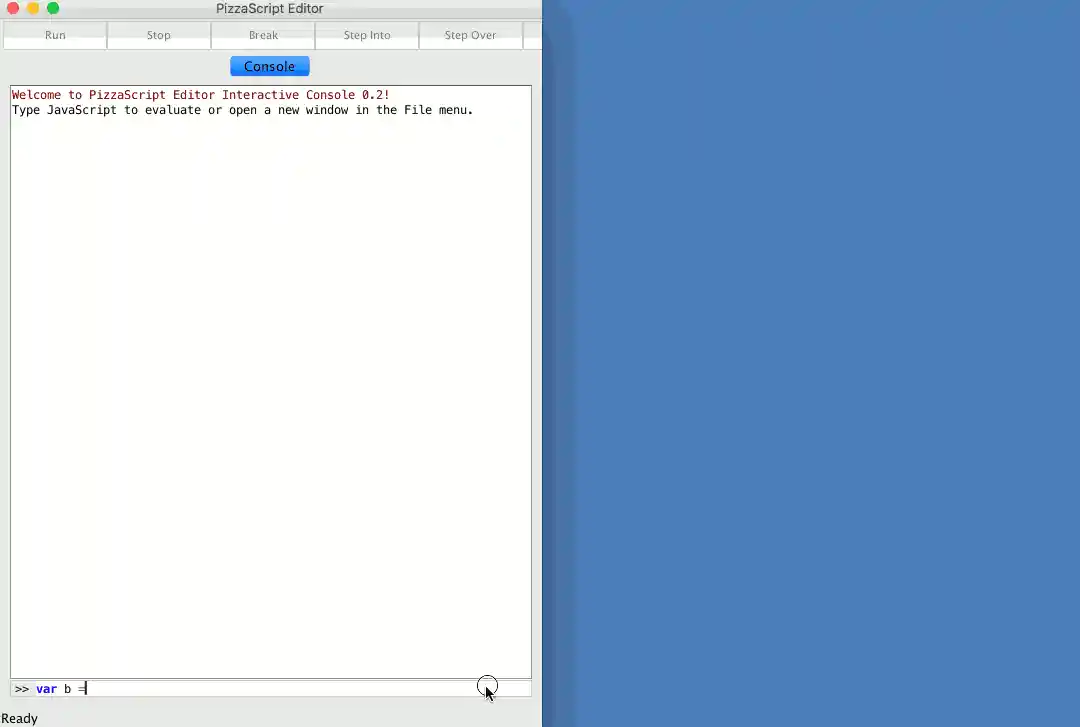The width and height of the screenshot is (1080, 727).
Task: Click the Type JavaScript instruction line
Action: click(242, 110)
